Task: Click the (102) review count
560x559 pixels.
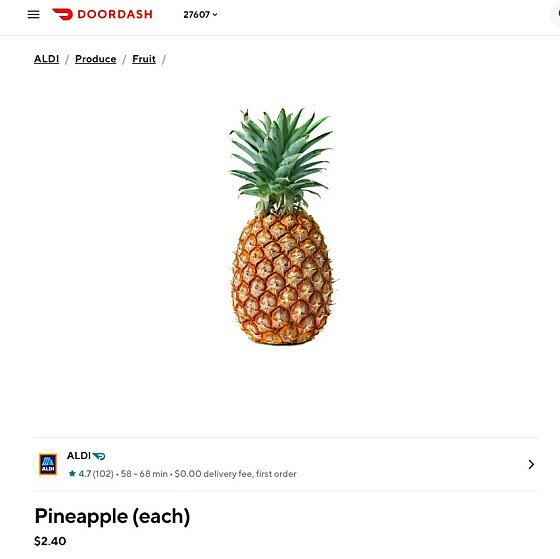Action: (x=103, y=474)
